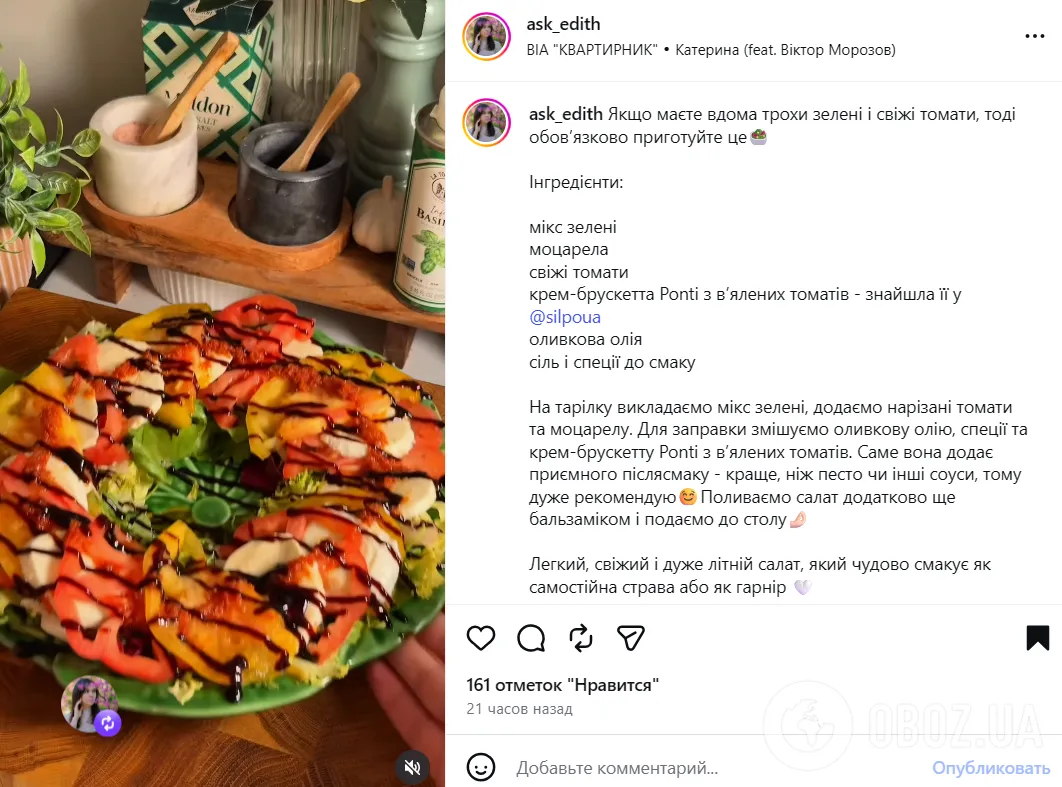Click ask_edith username in the caption
The height and width of the screenshot is (787, 1062).
coord(566,114)
